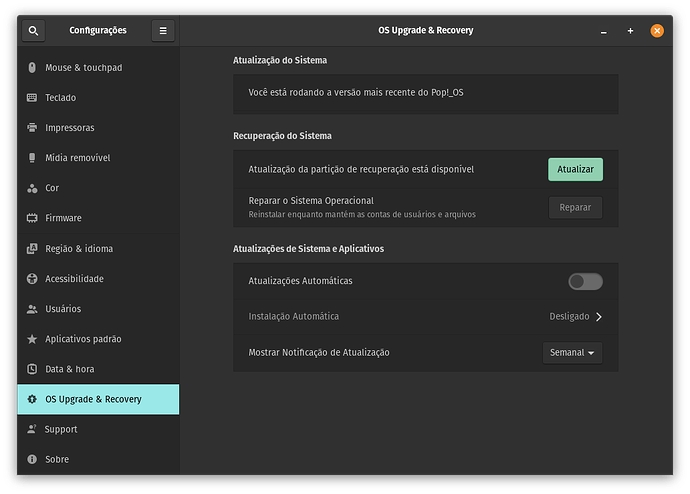Click the search magnifier icon in header
The width and height of the screenshot is (690, 494).
pos(33,31)
